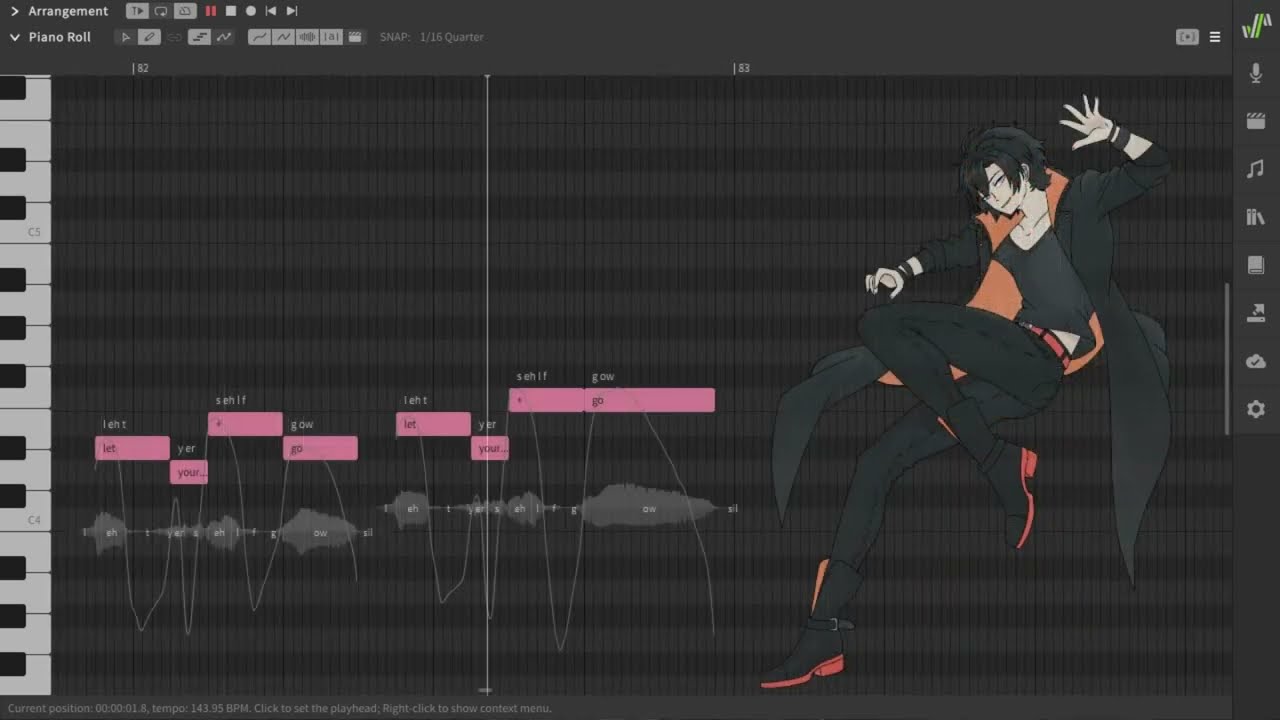
Task: Toggle the metronome button
Action: (x=185, y=11)
